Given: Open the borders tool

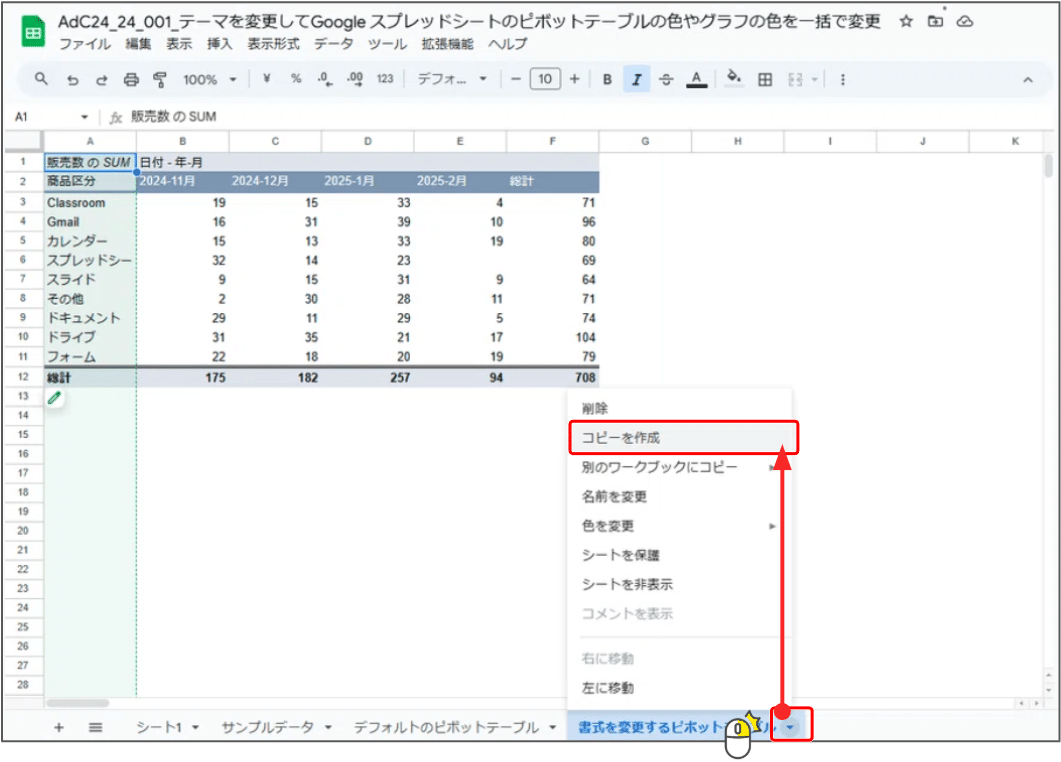Looking at the screenshot, I should pyautogui.click(x=765, y=80).
